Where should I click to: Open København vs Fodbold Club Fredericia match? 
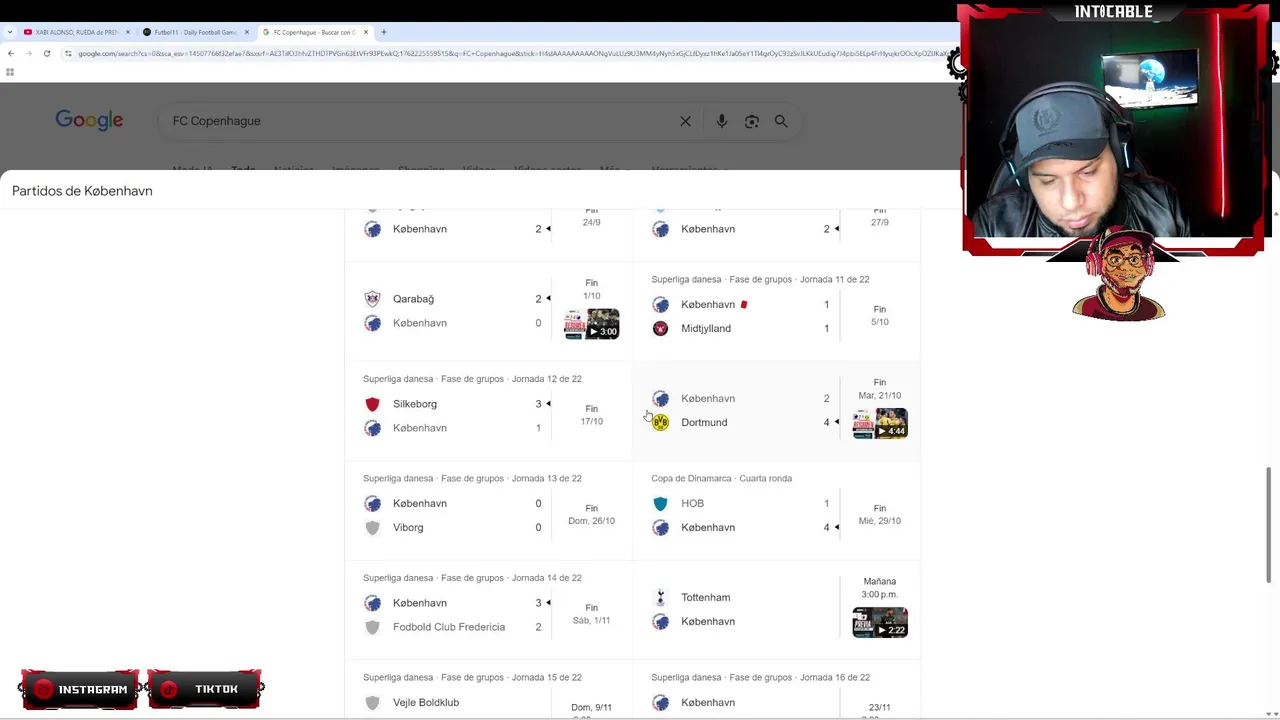[488, 609]
